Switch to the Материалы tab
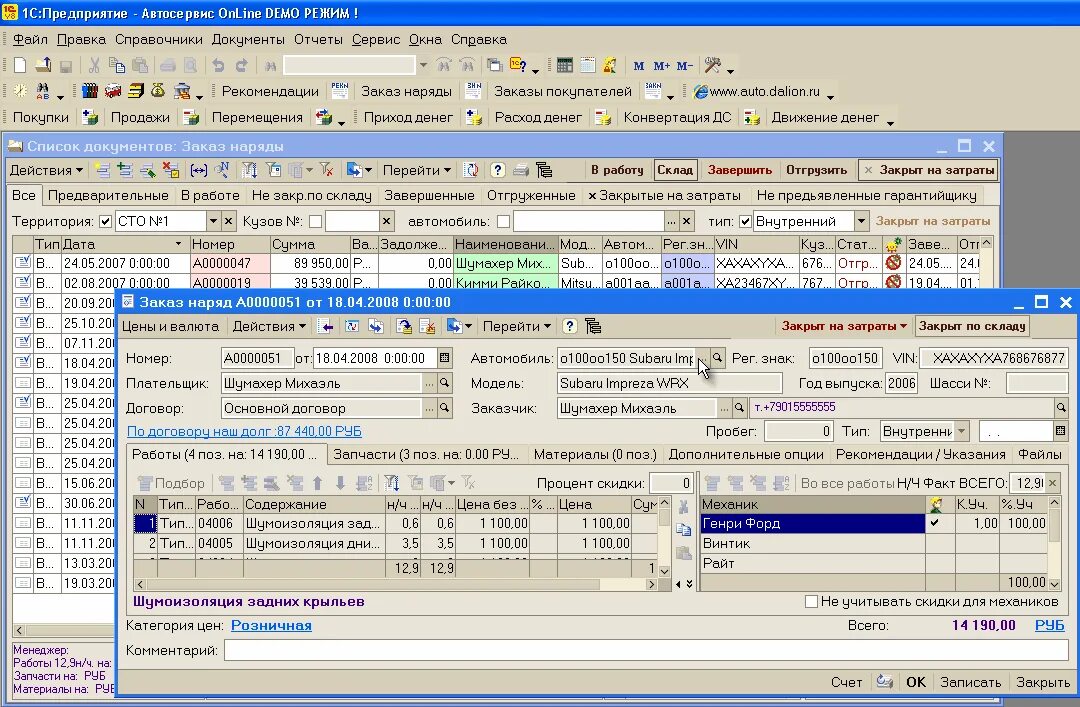Image resolution: width=1080 pixels, height=707 pixels. click(595, 454)
